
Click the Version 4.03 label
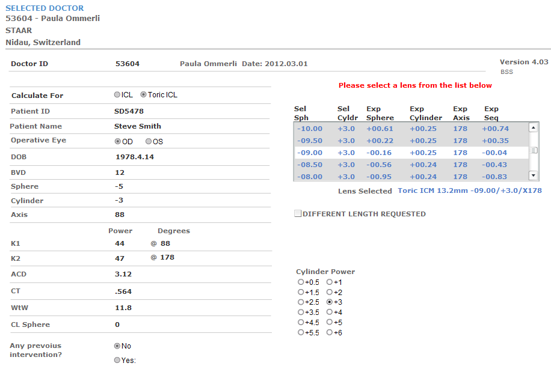(x=524, y=62)
